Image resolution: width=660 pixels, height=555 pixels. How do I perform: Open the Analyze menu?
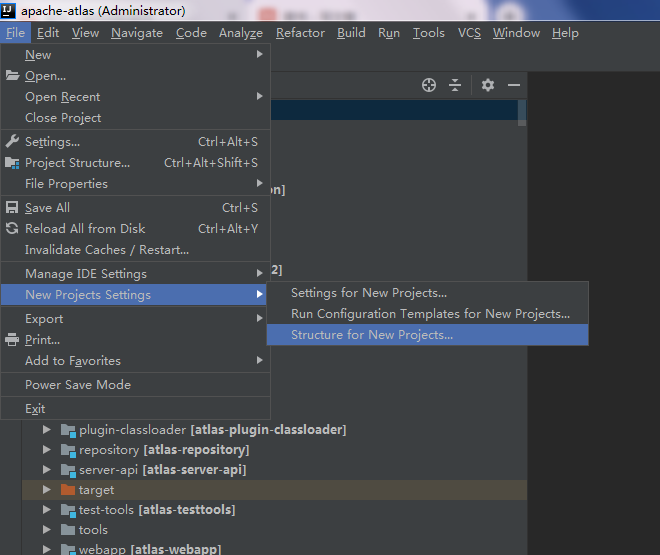pyautogui.click(x=241, y=33)
